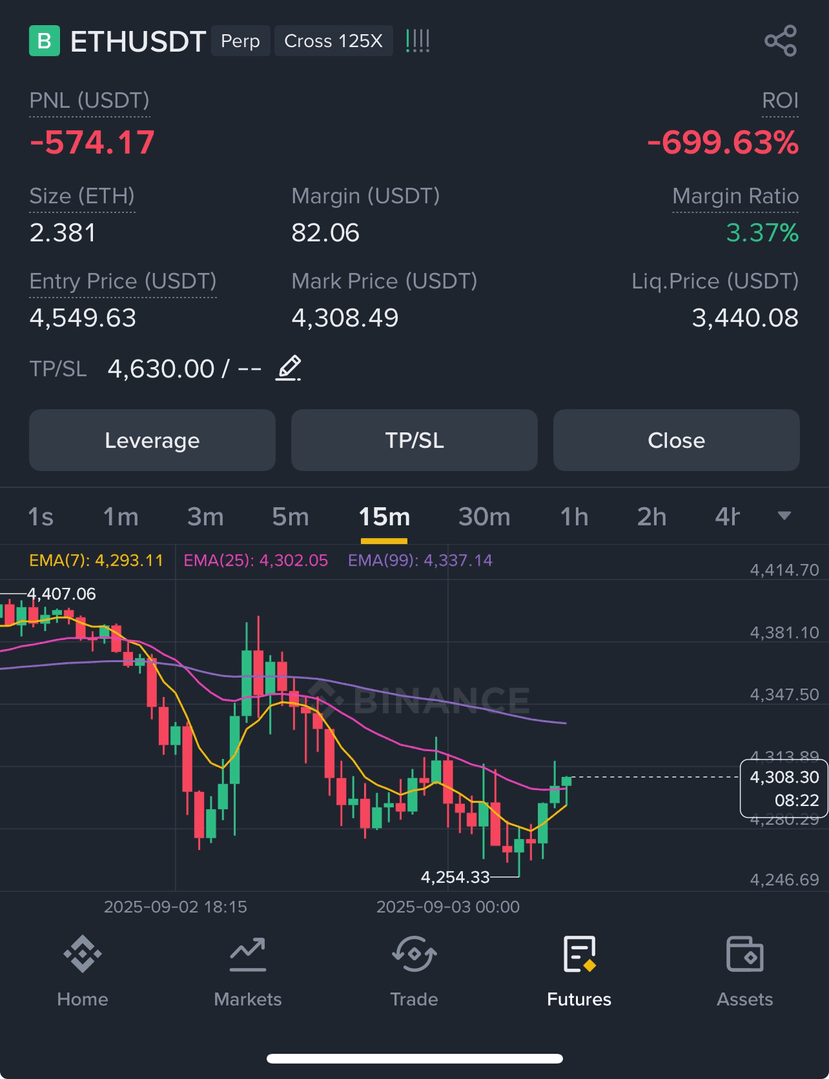Tap the 4,414.70 price axis label
This screenshot has width=829, height=1079.
point(784,570)
